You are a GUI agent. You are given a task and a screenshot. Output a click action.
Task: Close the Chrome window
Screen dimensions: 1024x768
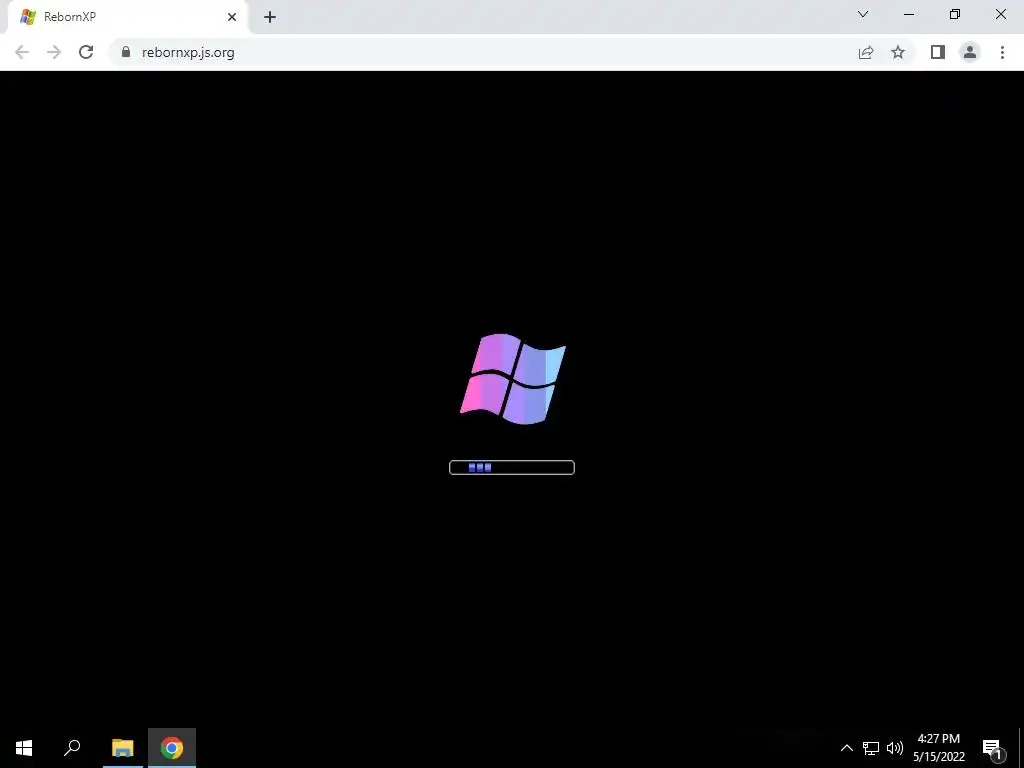tap(1000, 14)
